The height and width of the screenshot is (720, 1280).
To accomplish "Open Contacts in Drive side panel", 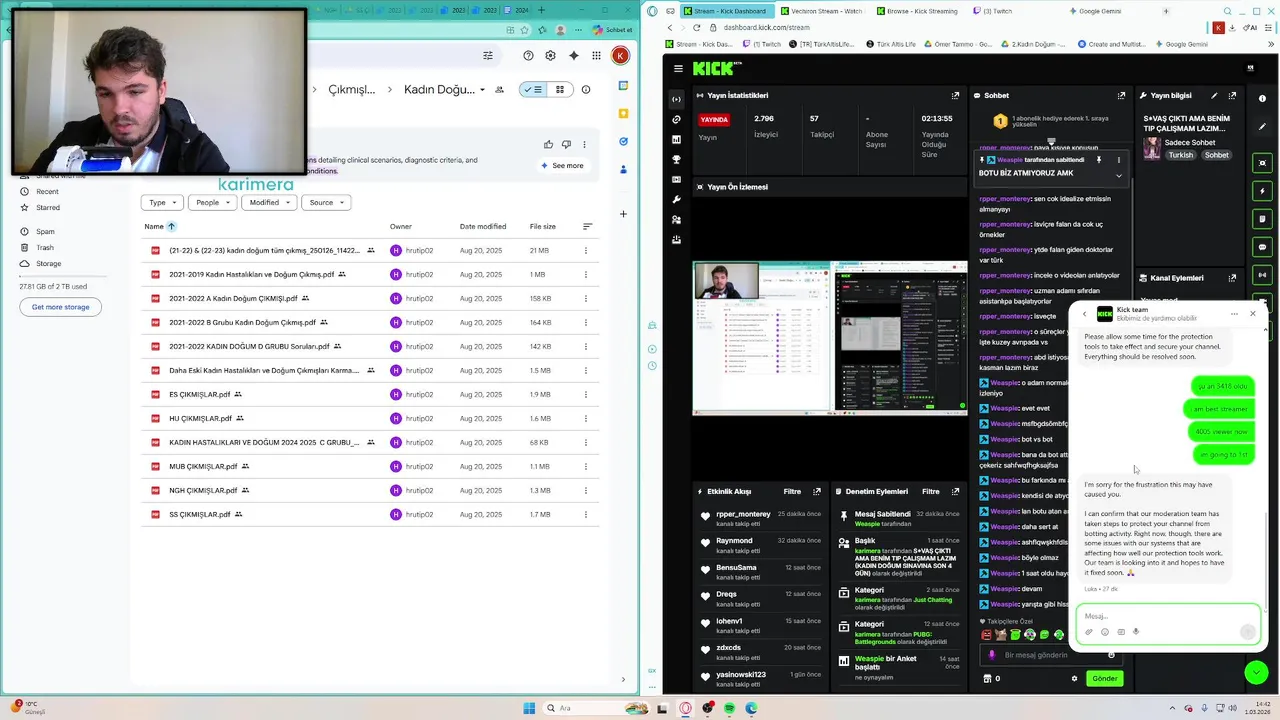I will point(623,168).
